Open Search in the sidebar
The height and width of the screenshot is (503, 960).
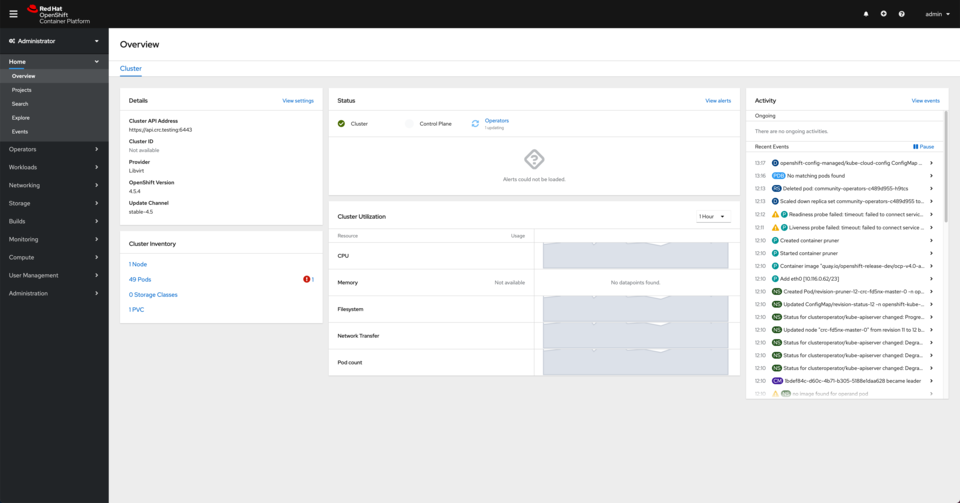click(x=54, y=104)
